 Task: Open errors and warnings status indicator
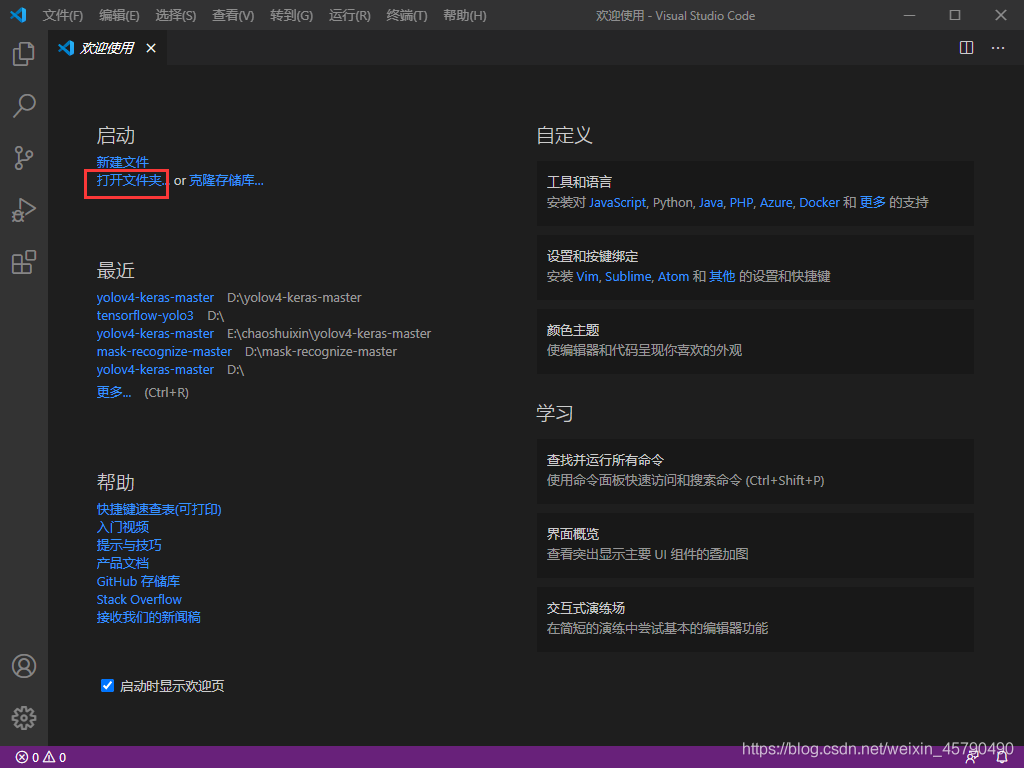pos(40,758)
